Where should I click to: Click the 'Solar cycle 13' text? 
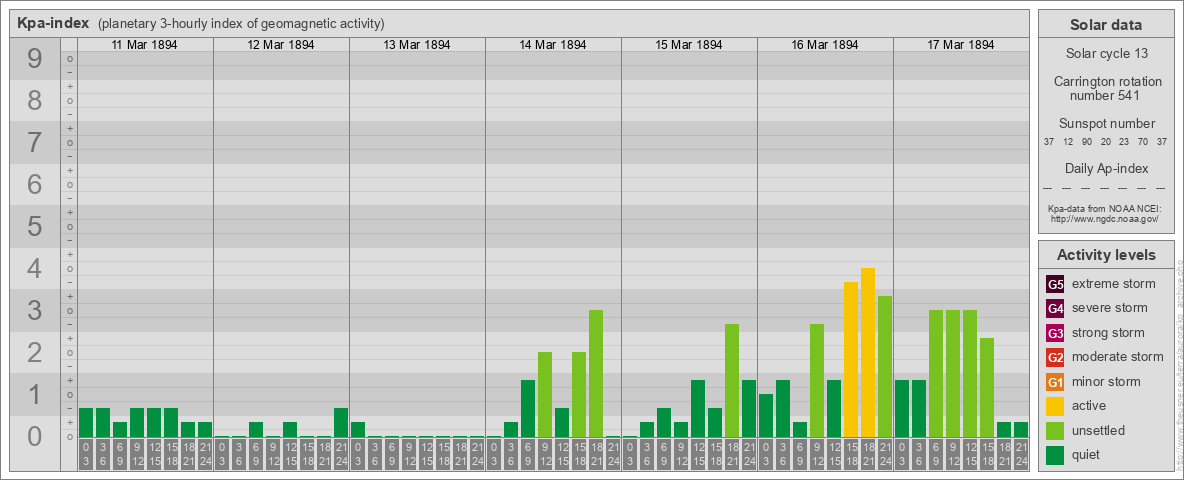(x=1106, y=54)
